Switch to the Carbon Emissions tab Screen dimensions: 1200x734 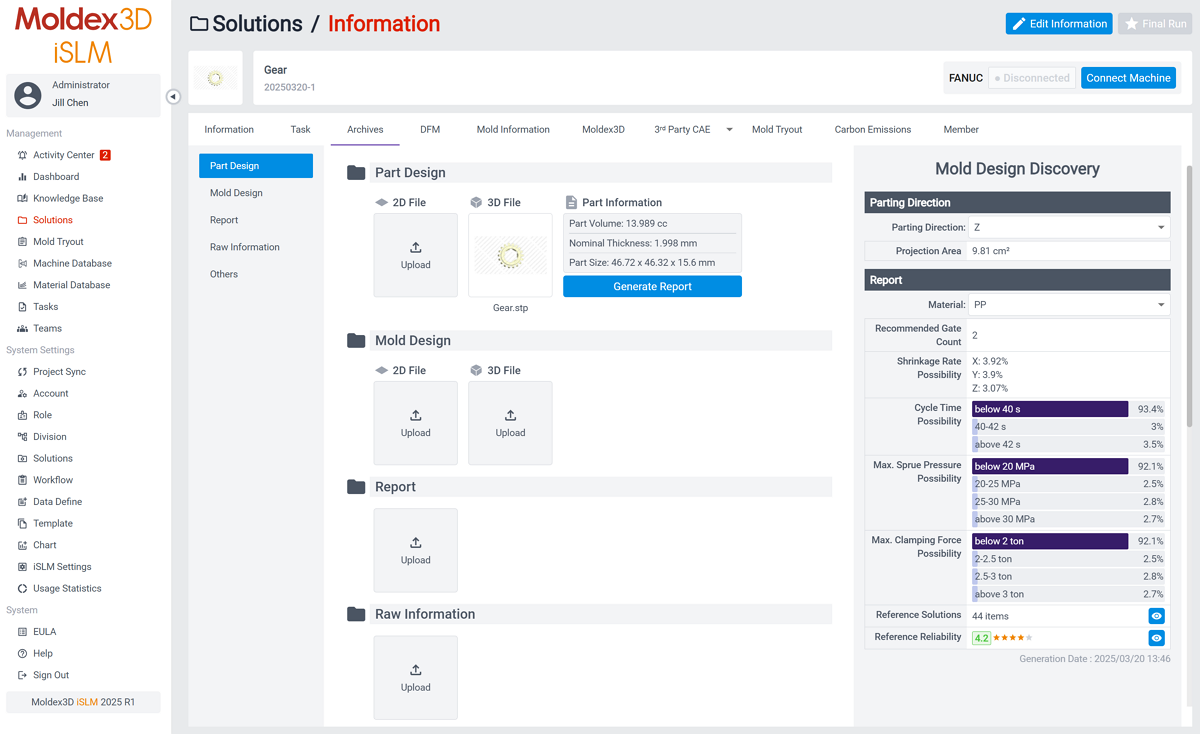[x=872, y=130]
